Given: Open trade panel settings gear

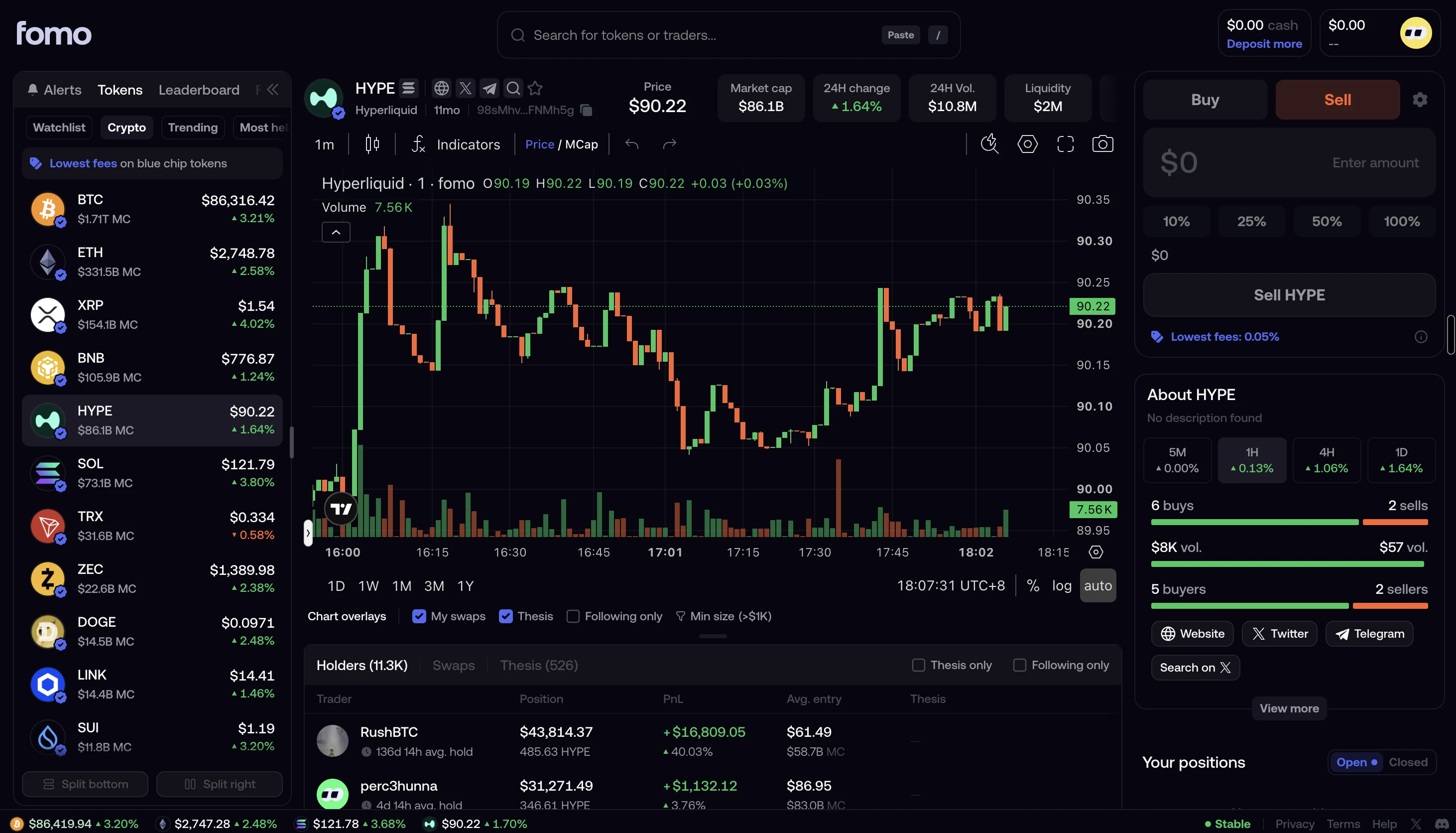Looking at the screenshot, I should pos(1420,100).
